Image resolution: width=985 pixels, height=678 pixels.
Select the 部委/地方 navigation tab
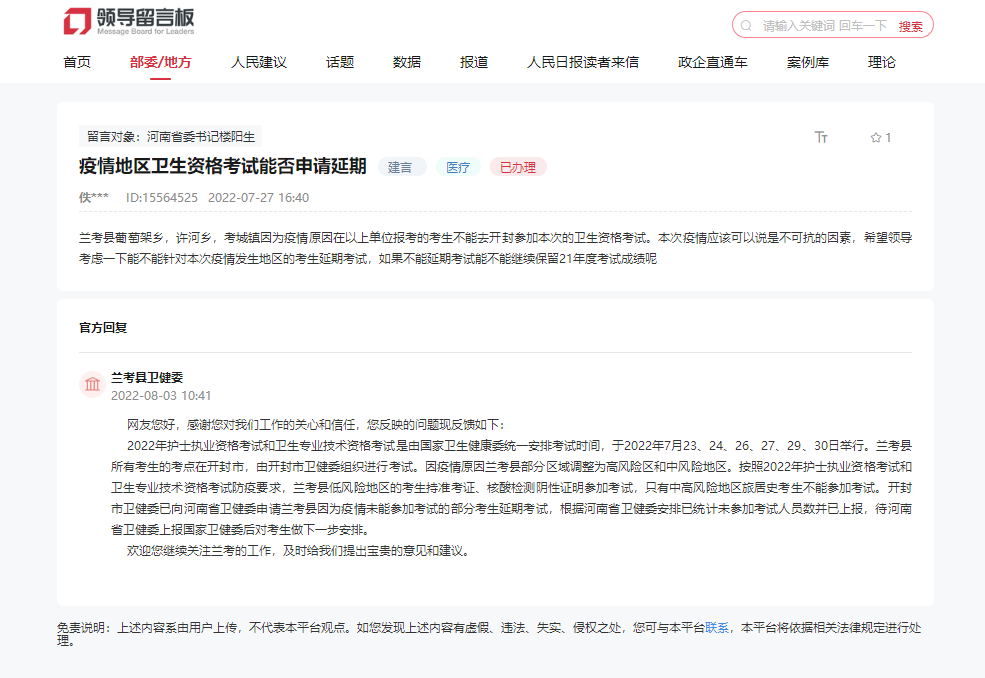click(161, 62)
